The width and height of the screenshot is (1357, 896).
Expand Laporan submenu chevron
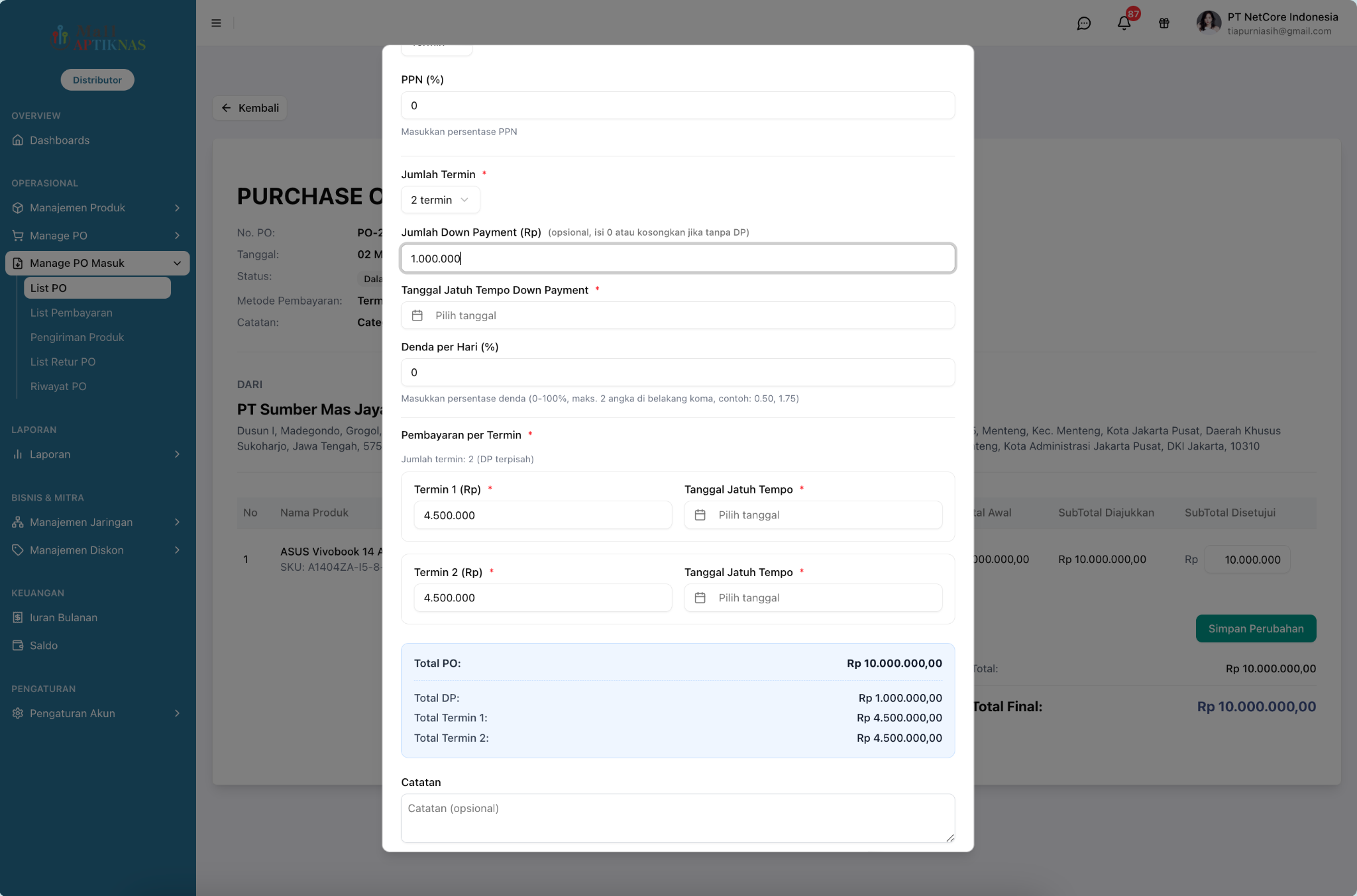pos(177,454)
